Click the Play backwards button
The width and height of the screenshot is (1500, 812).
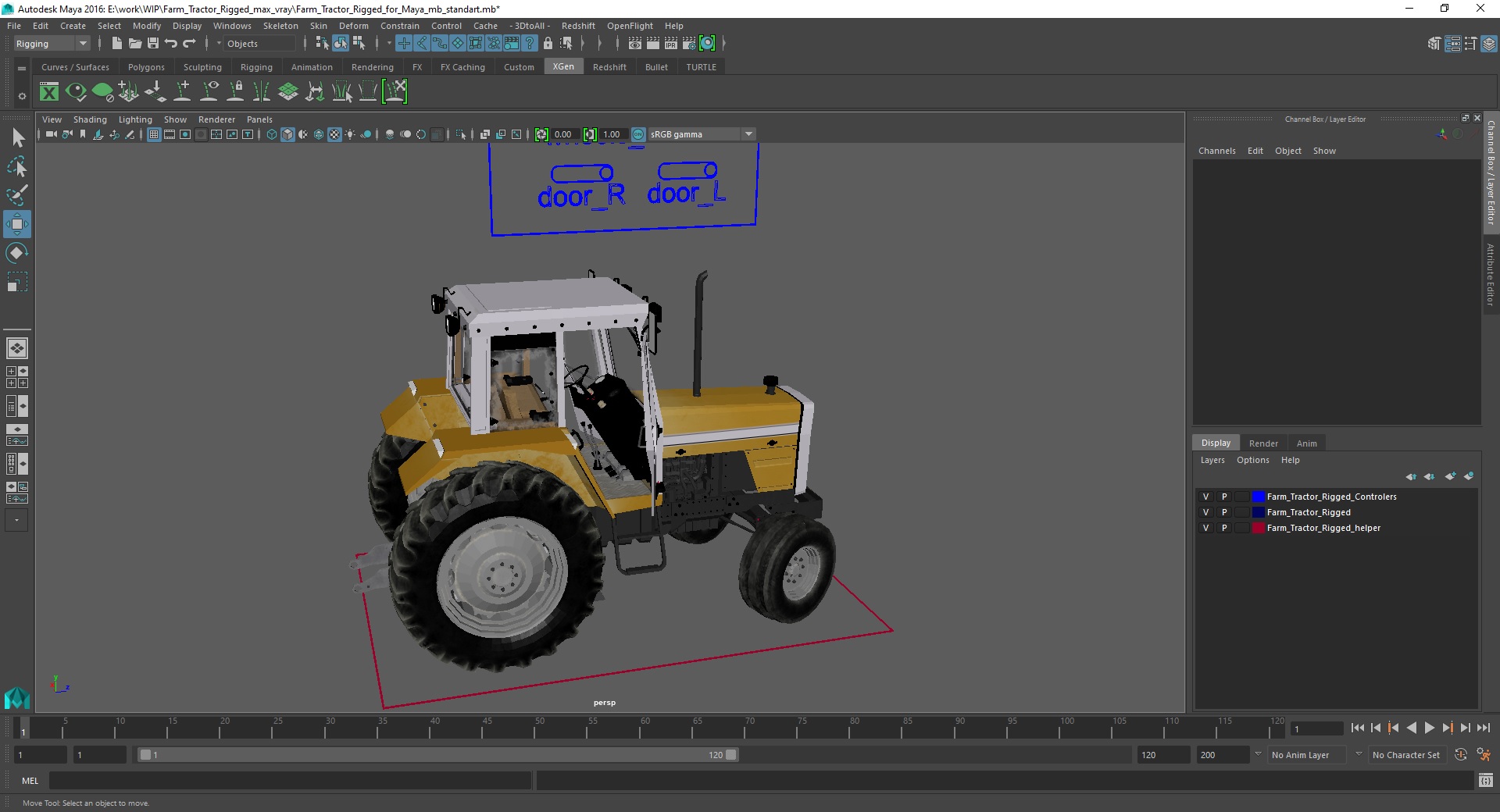point(1411,728)
